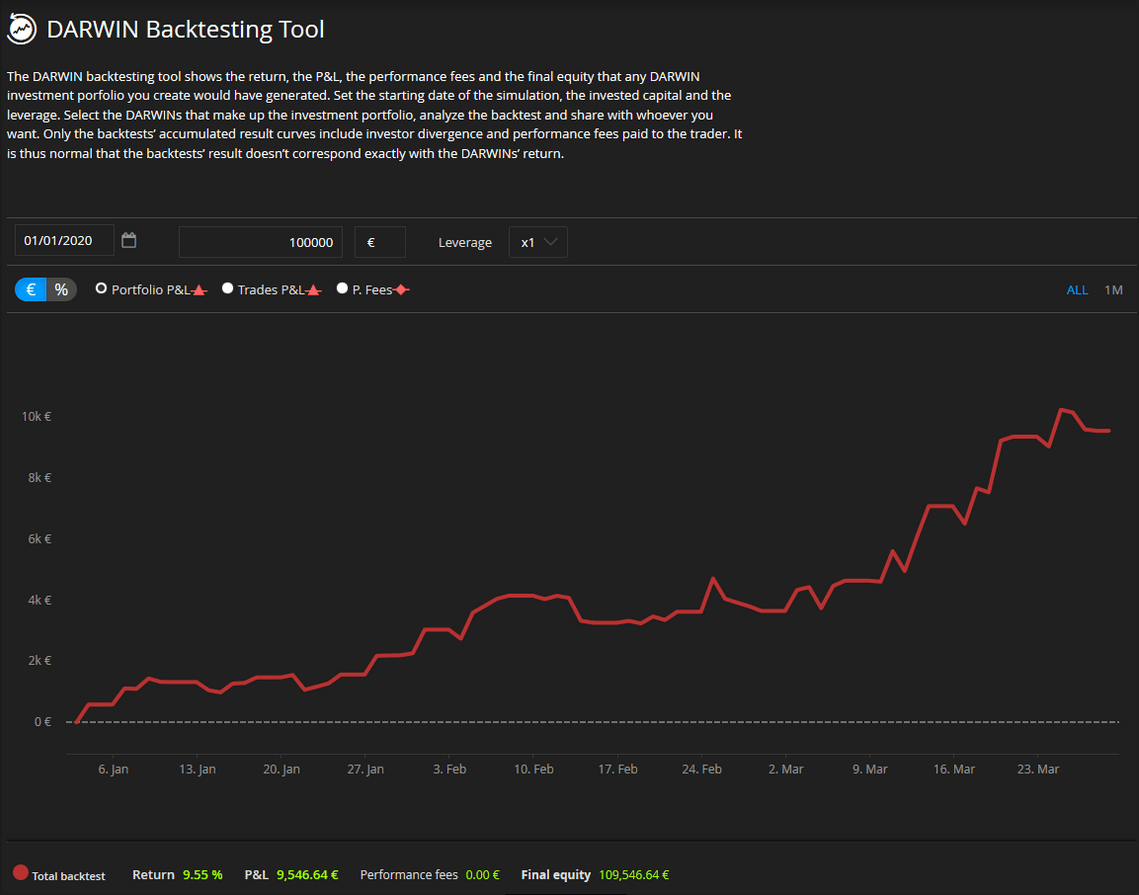Click the 2. Mar date label

pyautogui.click(x=786, y=769)
